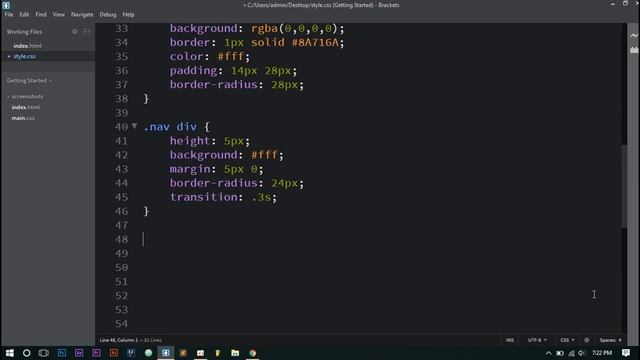Expand the screenshots folder
Viewport: 640px width, 360px height.
[27, 97]
